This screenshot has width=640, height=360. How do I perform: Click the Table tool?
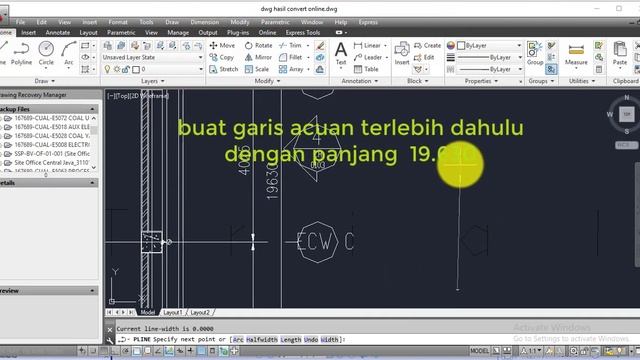pyautogui.click(x=366, y=69)
